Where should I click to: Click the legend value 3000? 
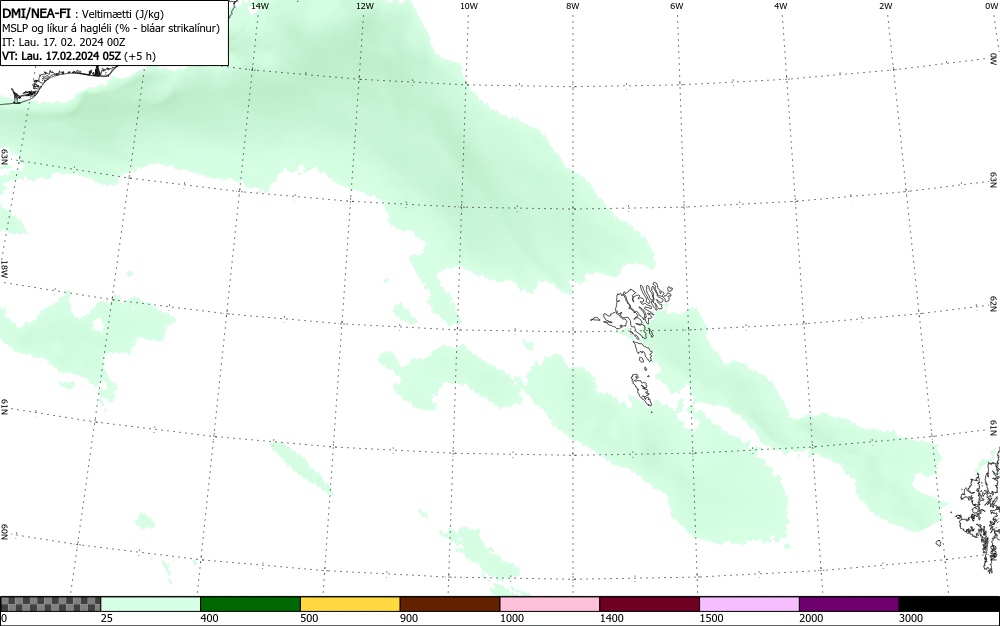[x=911, y=618]
